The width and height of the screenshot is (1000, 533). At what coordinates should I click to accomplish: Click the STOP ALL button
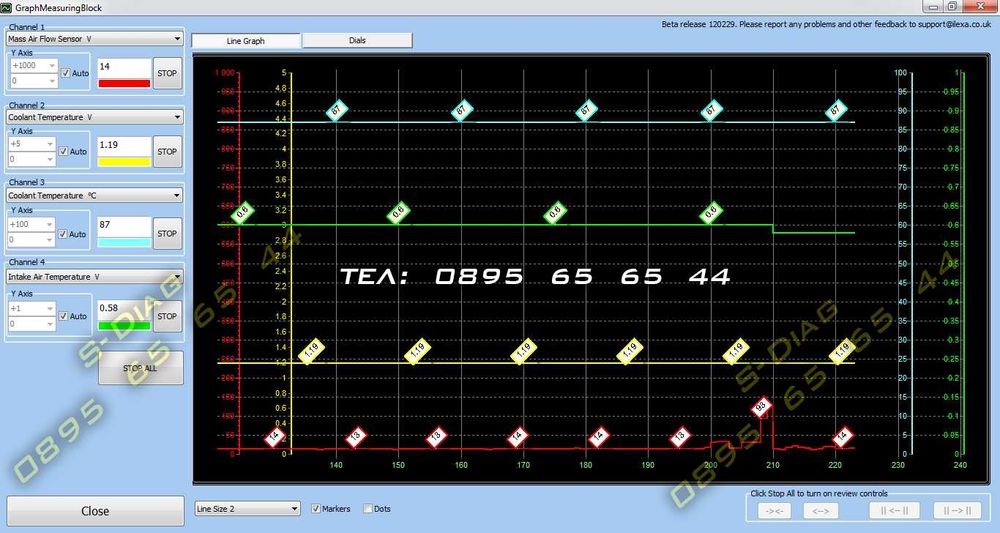140,369
